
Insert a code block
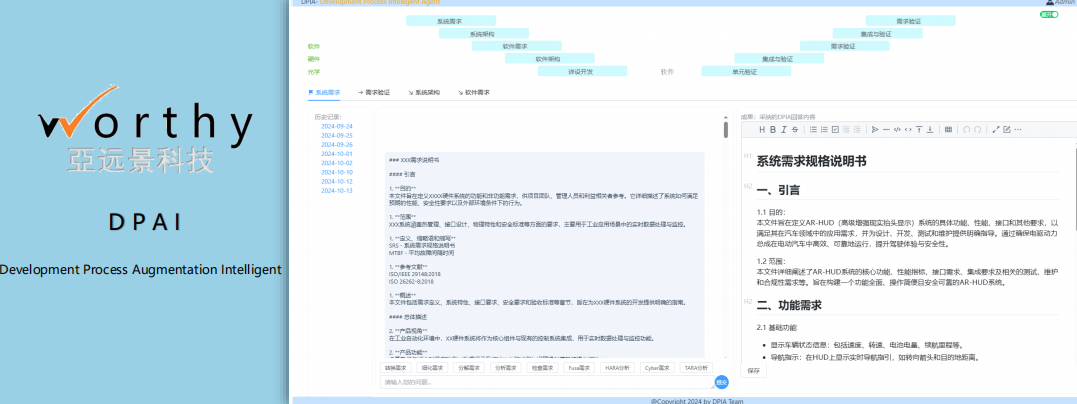[897, 129]
